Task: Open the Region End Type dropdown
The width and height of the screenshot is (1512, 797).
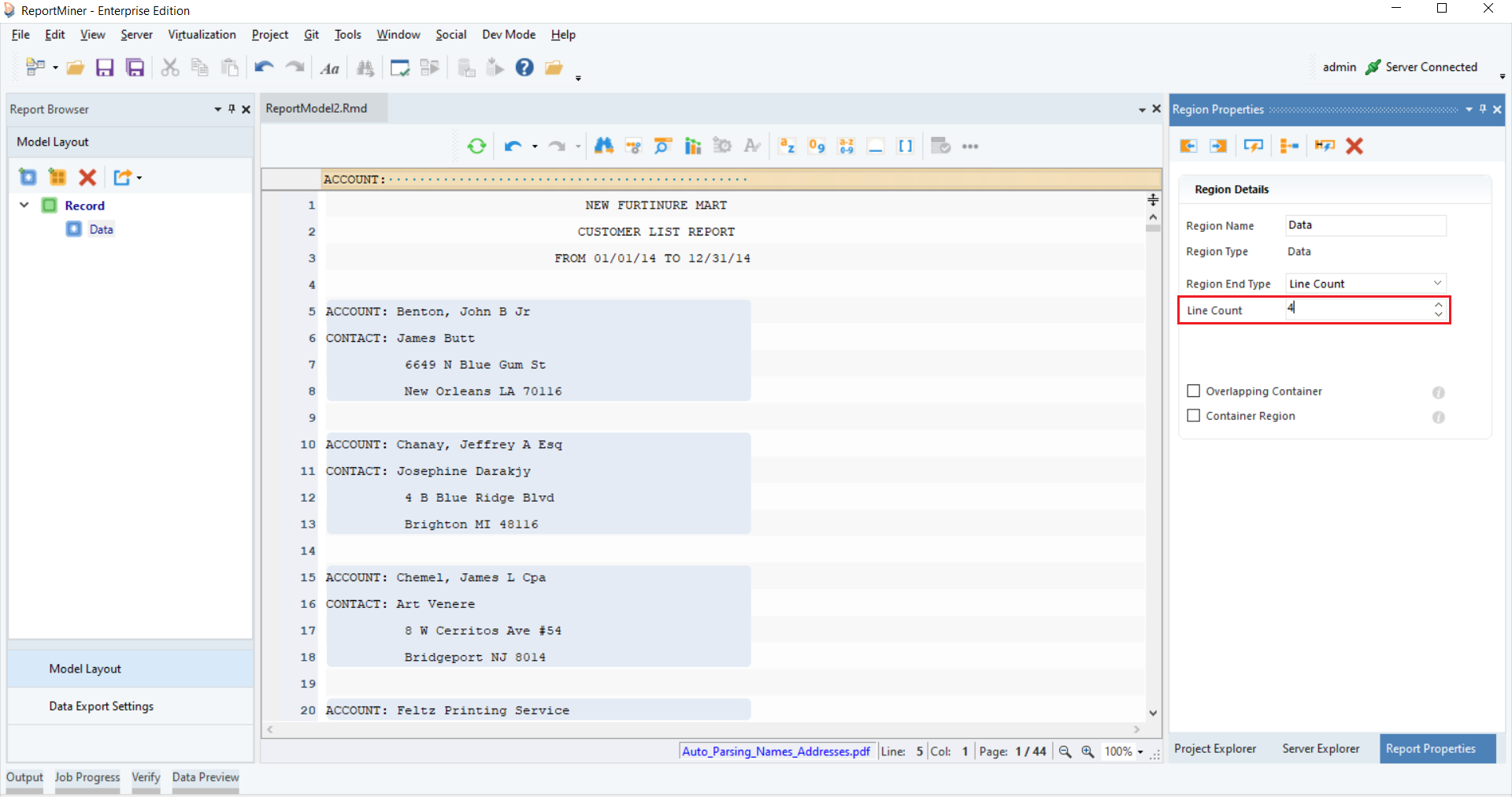Action: [x=1437, y=284]
